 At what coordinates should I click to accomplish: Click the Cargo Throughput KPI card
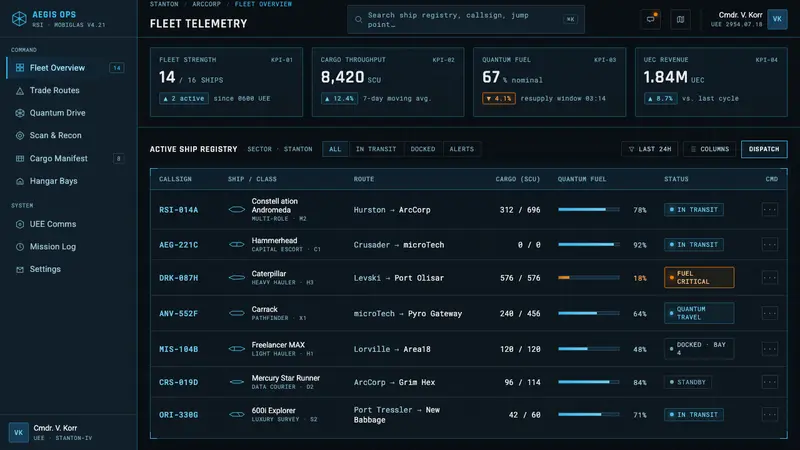coord(388,82)
